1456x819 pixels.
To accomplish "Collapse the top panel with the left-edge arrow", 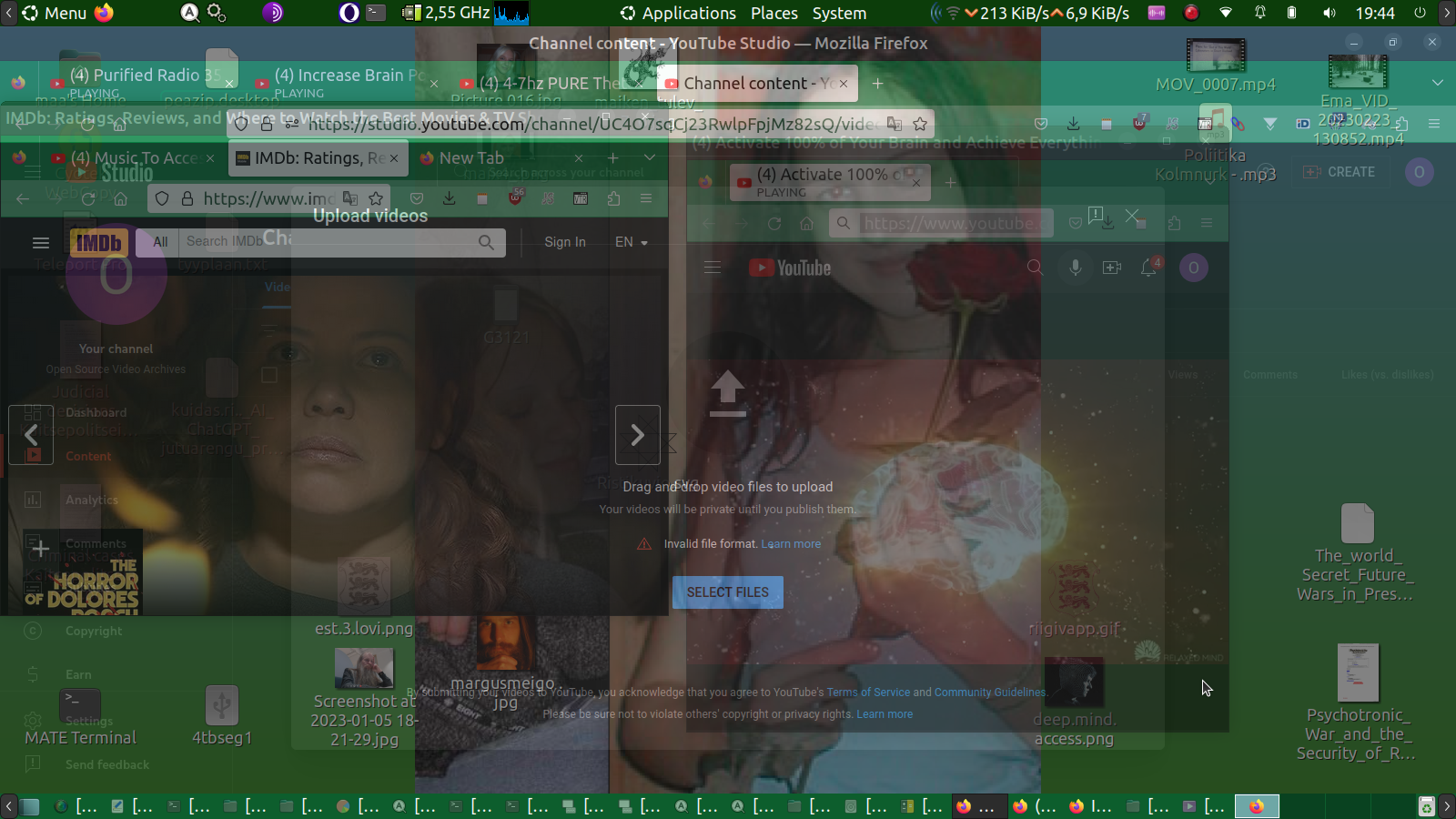I will point(8,13).
